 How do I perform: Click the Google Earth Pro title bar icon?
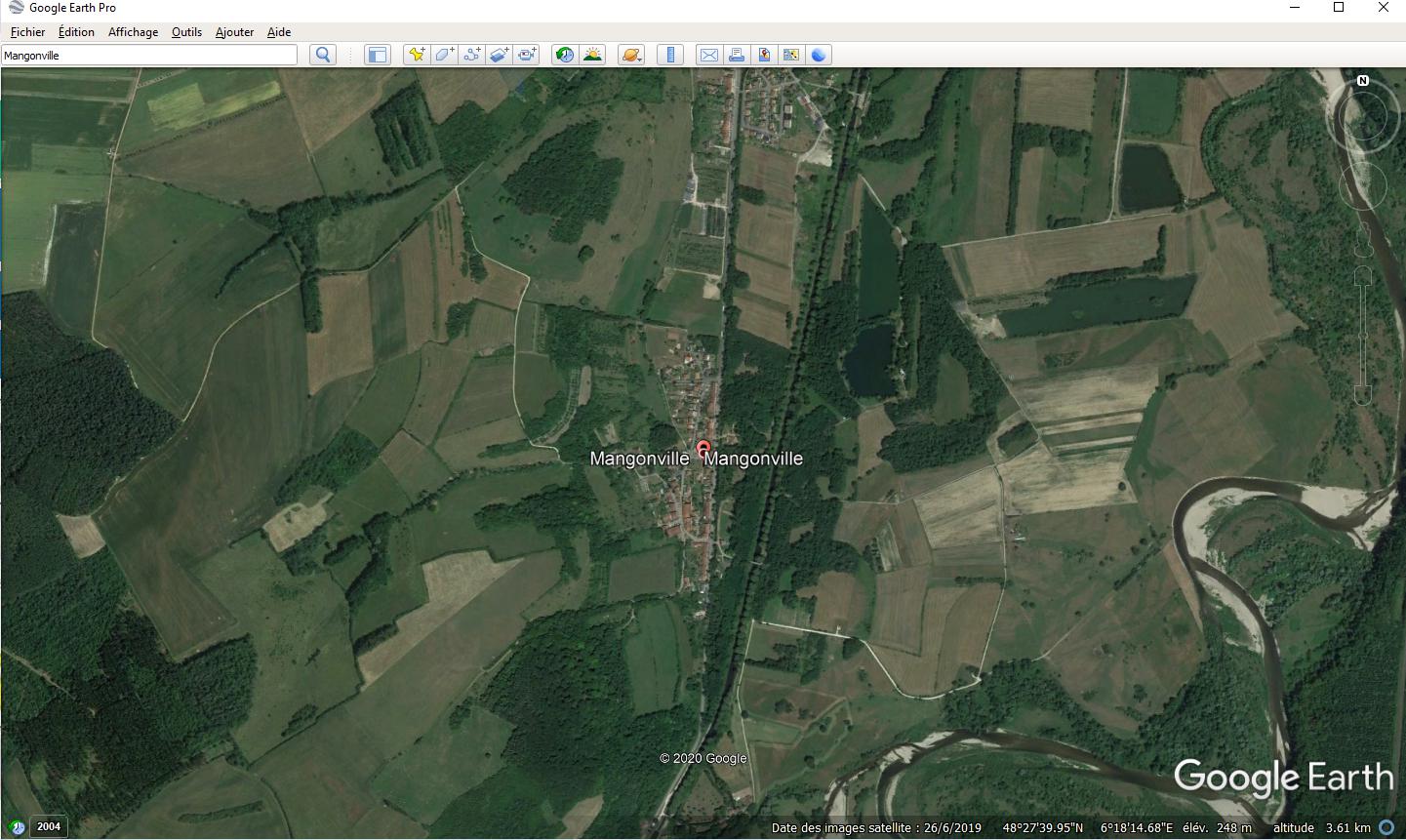[x=16, y=8]
